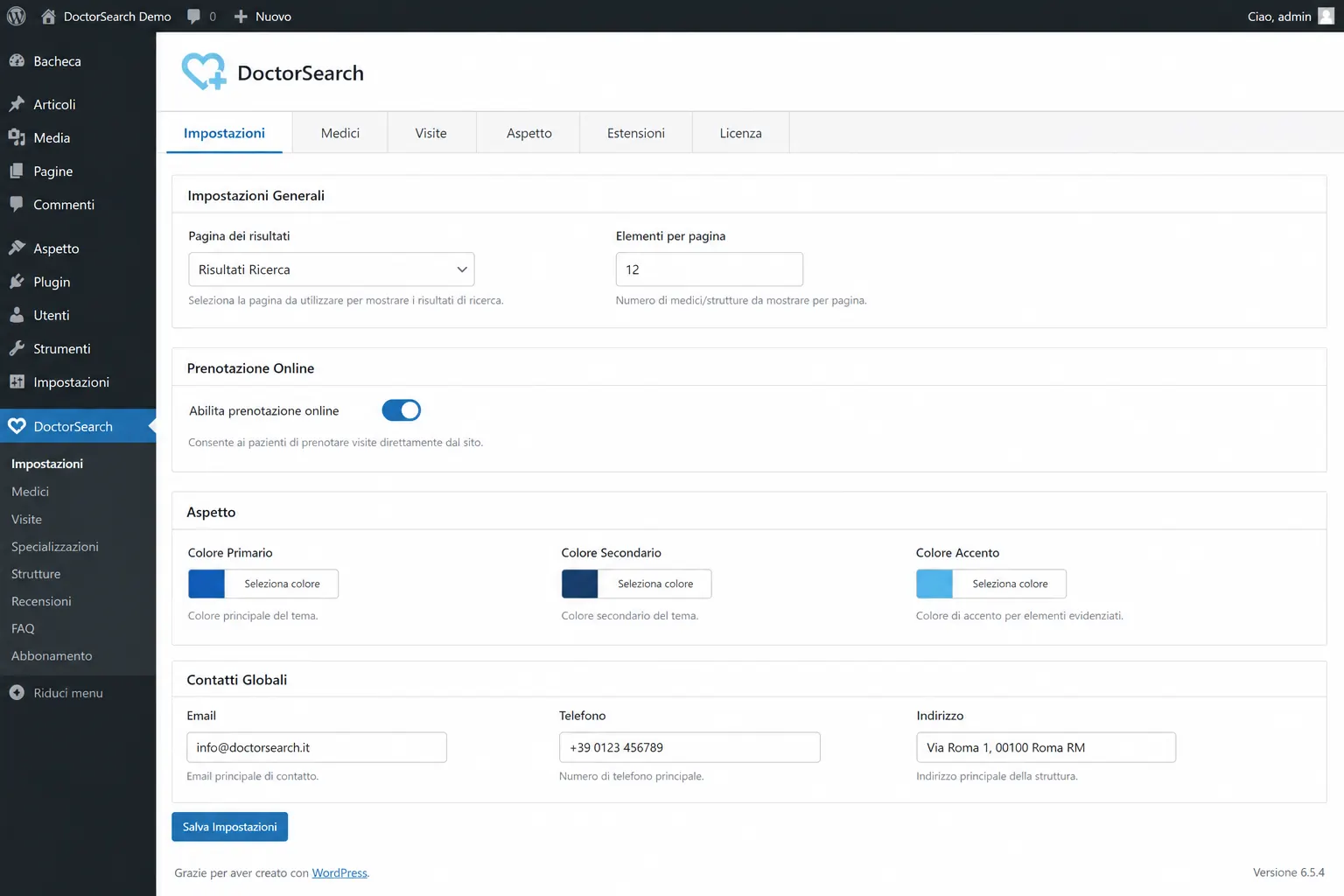The width and height of the screenshot is (1344, 896).
Task: Click the Indirizzo input field
Action: tap(1046, 747)
